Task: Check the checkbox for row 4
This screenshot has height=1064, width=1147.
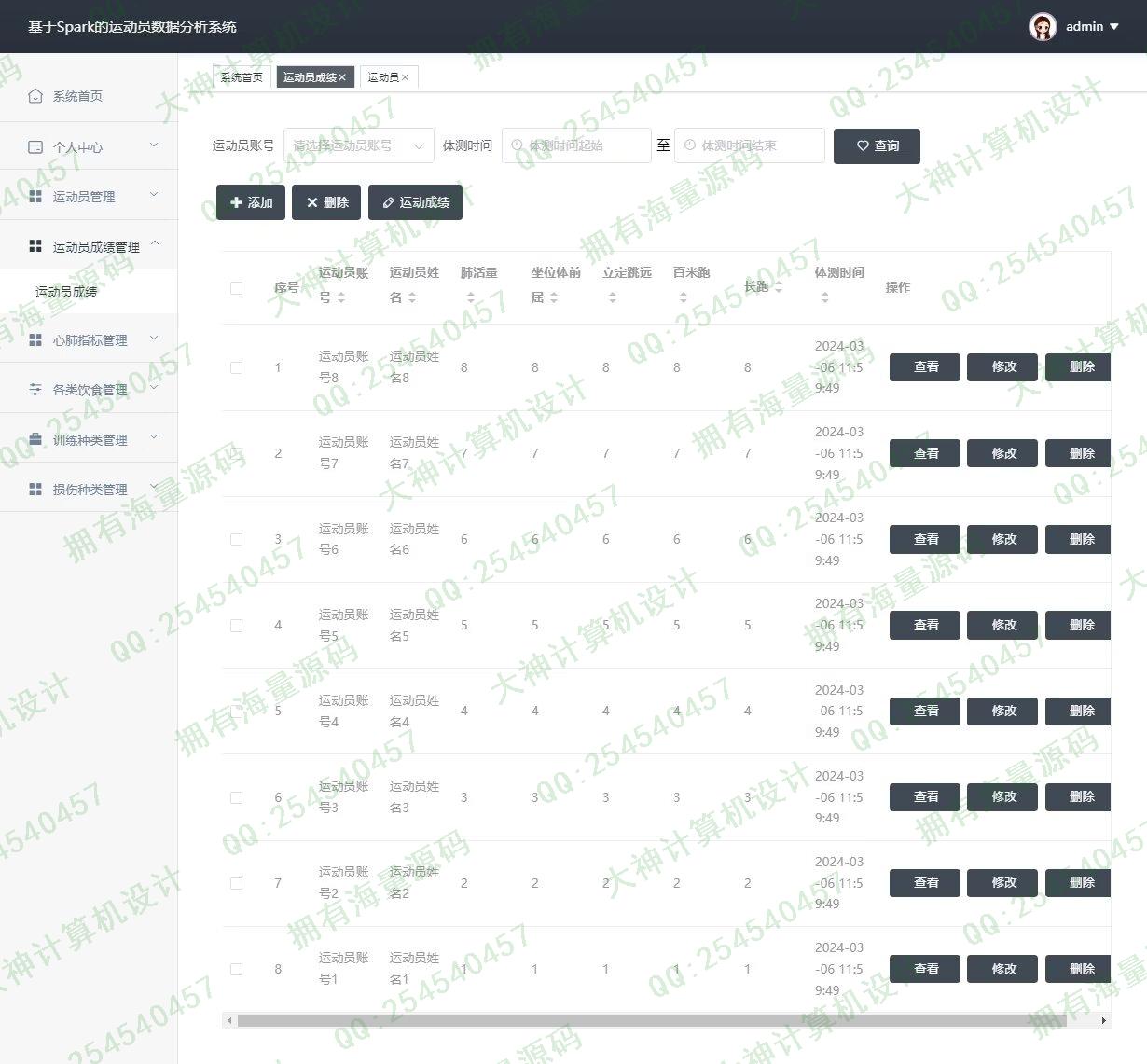Action: [236, 625]
